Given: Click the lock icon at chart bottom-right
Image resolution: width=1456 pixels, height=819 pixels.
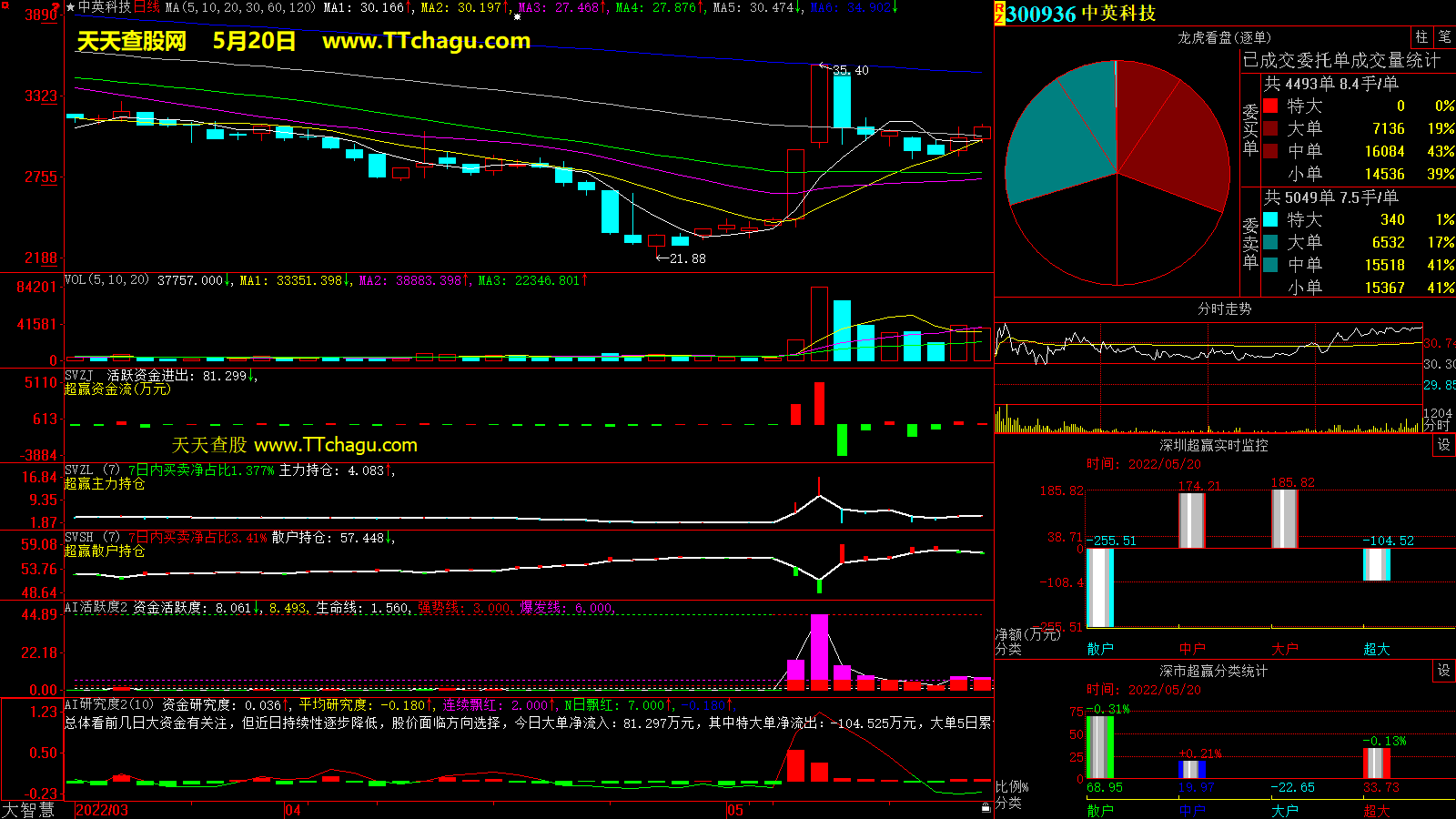Looking at the screenshot, I should coord(986,808).
